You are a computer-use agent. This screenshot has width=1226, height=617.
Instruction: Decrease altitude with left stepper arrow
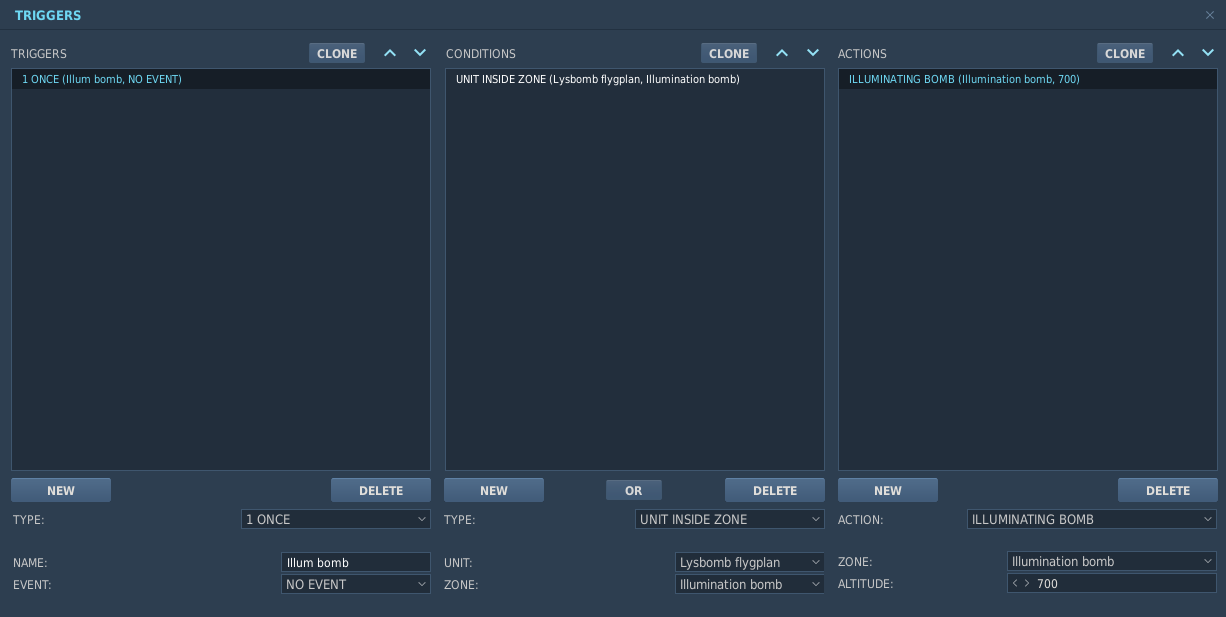pyautogui.click(x=1015, y=583)
